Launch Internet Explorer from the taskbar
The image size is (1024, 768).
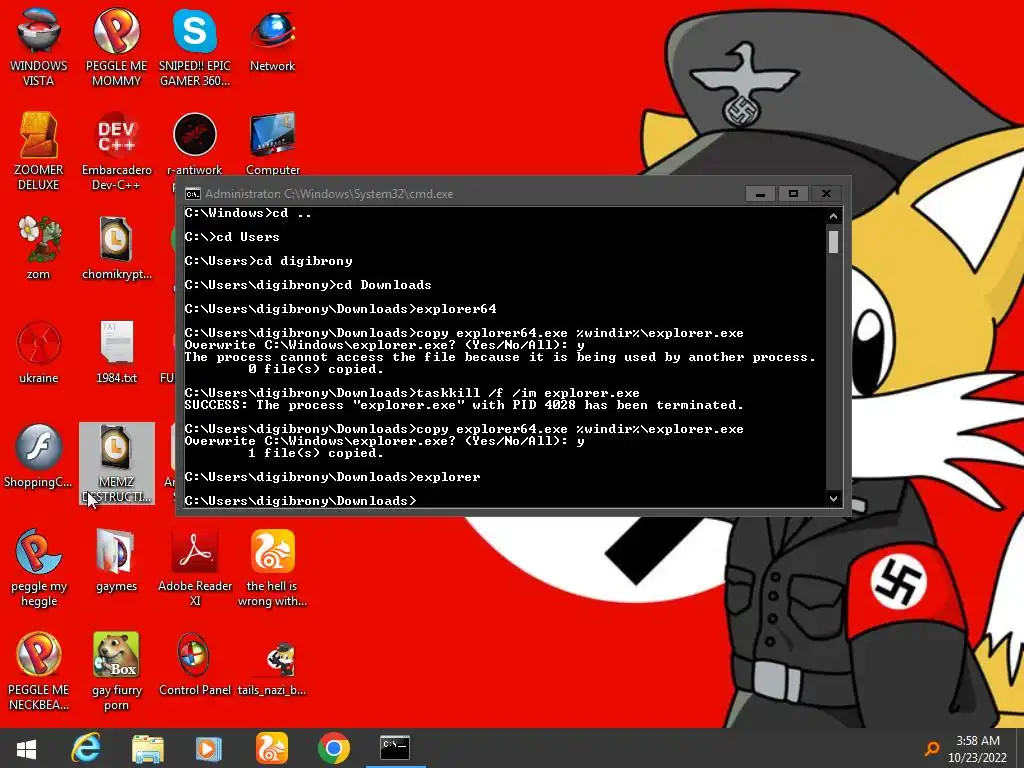click(x=86, y=748)
